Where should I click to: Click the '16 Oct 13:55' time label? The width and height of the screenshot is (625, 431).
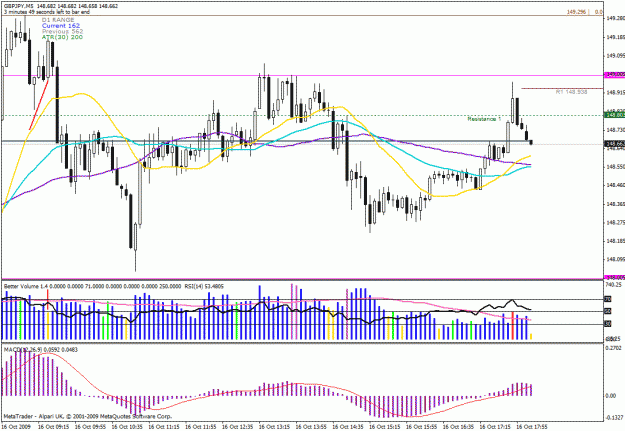[311, 427]
